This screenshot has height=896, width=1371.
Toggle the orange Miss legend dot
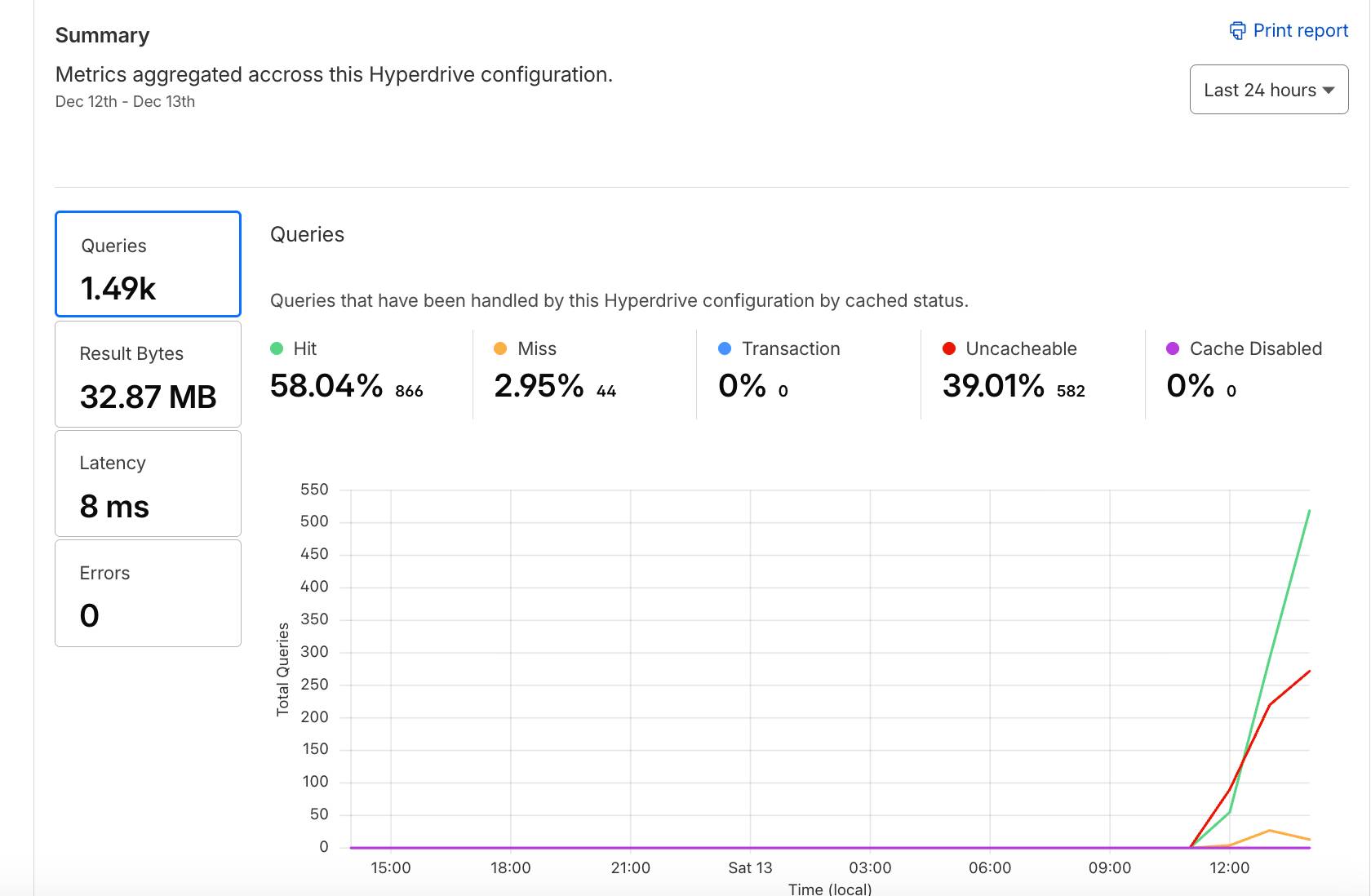(500, 348)
